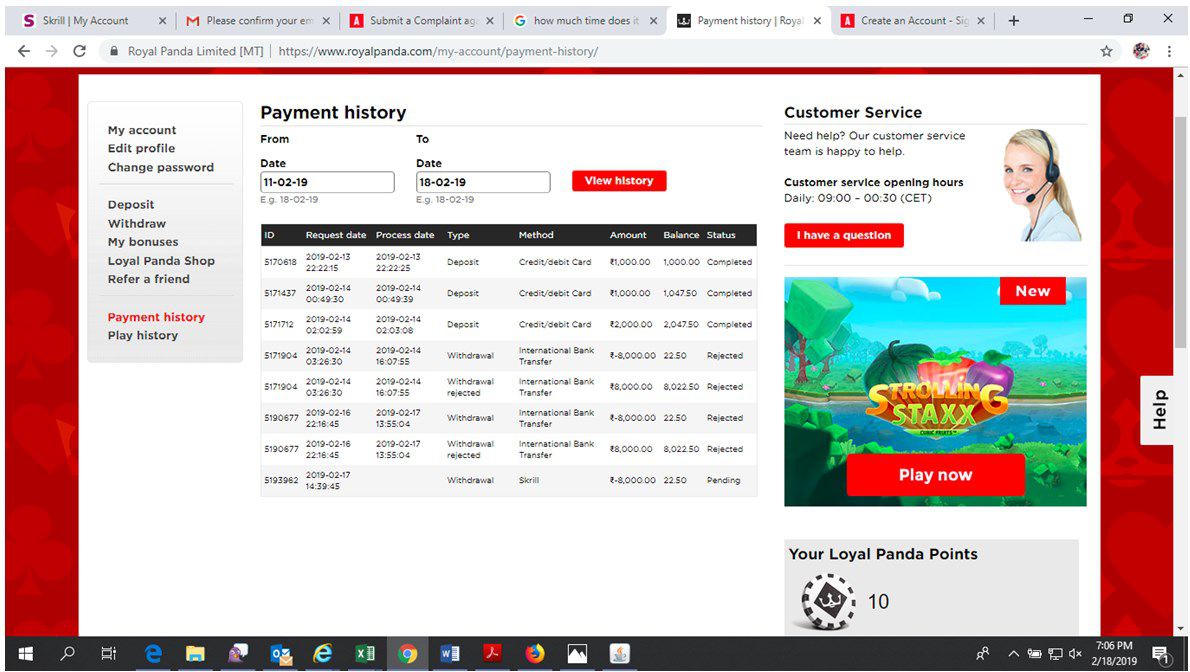Open Outlook from taskbar
Viewport: 1190px width, 672px height.
coord(281,653)
